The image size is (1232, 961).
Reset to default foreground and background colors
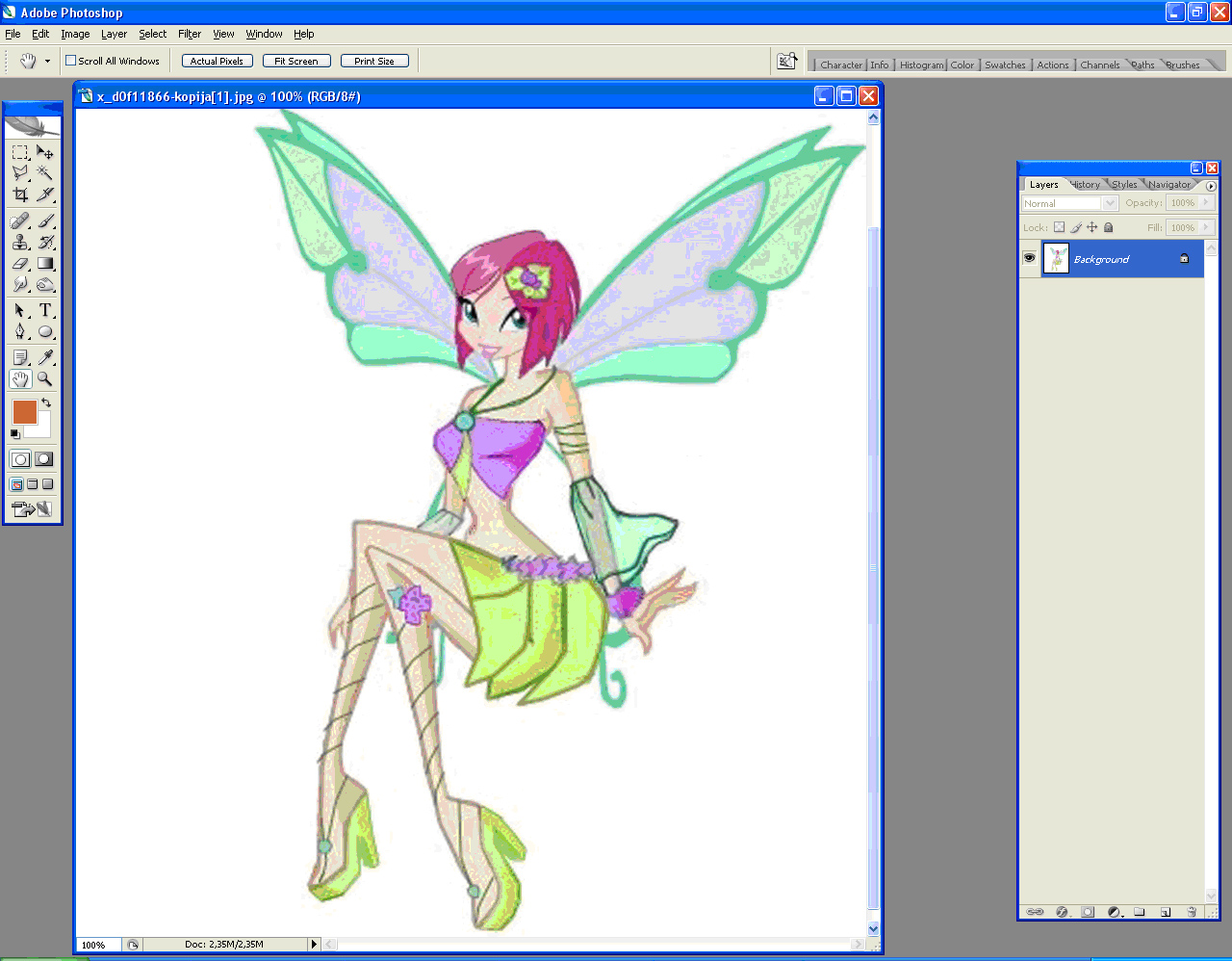coord(14,433)
